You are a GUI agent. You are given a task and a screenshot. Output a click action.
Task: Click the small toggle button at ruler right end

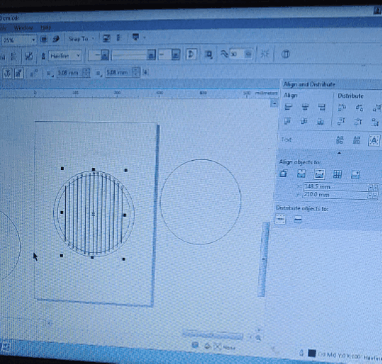tap(274, 103)
